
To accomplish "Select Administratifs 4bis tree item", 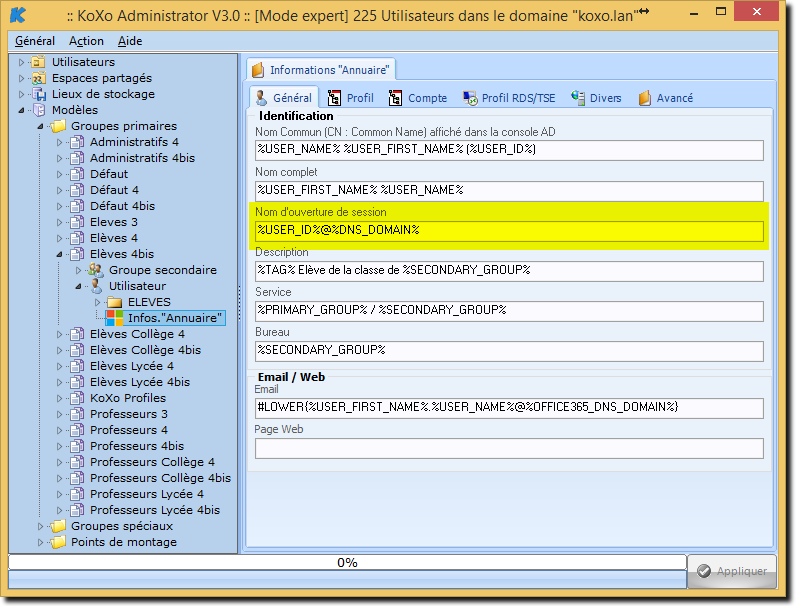I will pyautogui.click(x=142, y=158).
